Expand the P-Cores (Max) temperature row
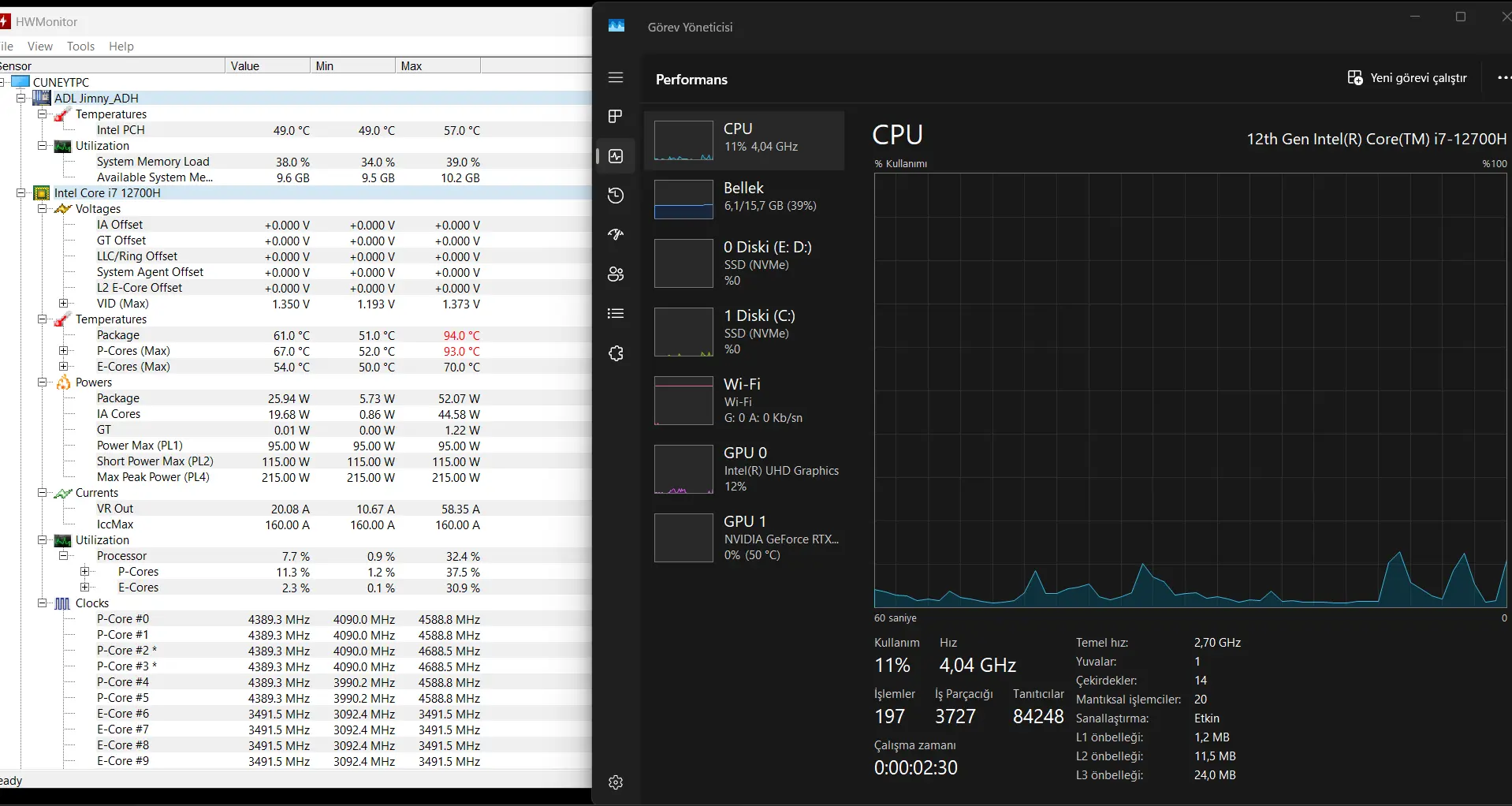The width and height of the screenshot is (1512, 806). pyautogui.click(x=64, y=350)
